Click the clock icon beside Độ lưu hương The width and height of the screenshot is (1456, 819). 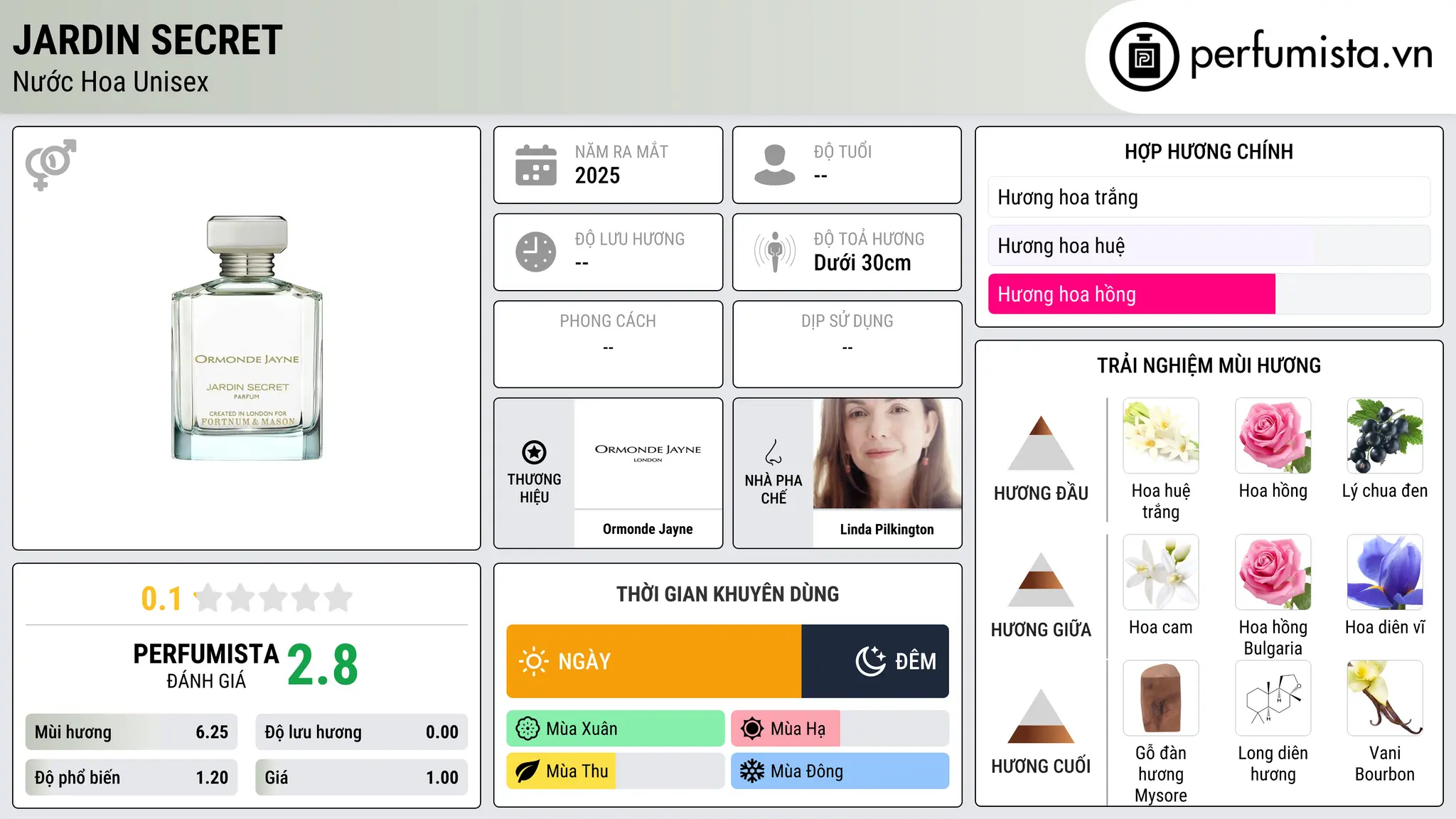pos(536,252)
